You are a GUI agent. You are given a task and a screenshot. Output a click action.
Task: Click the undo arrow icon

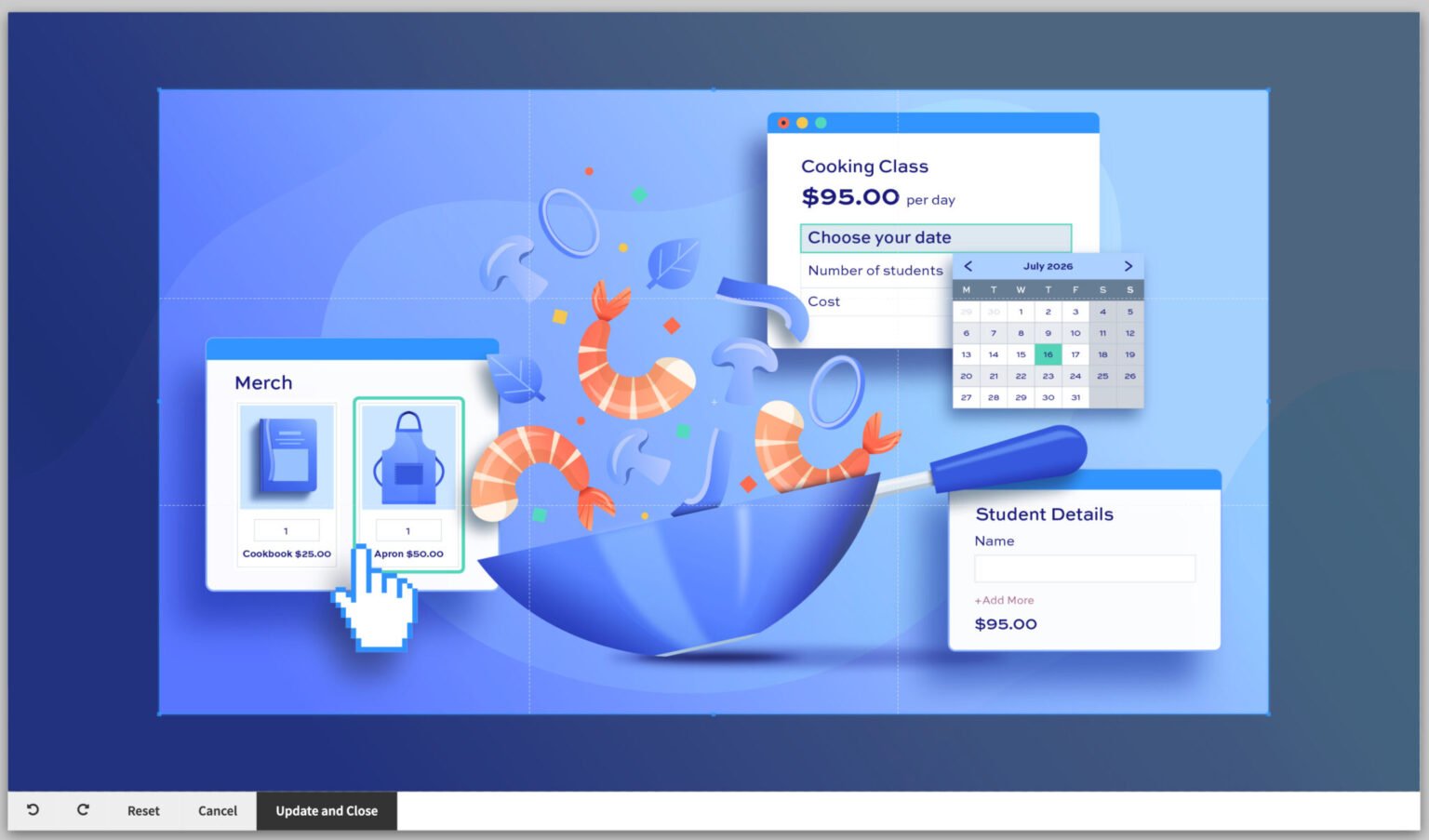pos(33,810)
